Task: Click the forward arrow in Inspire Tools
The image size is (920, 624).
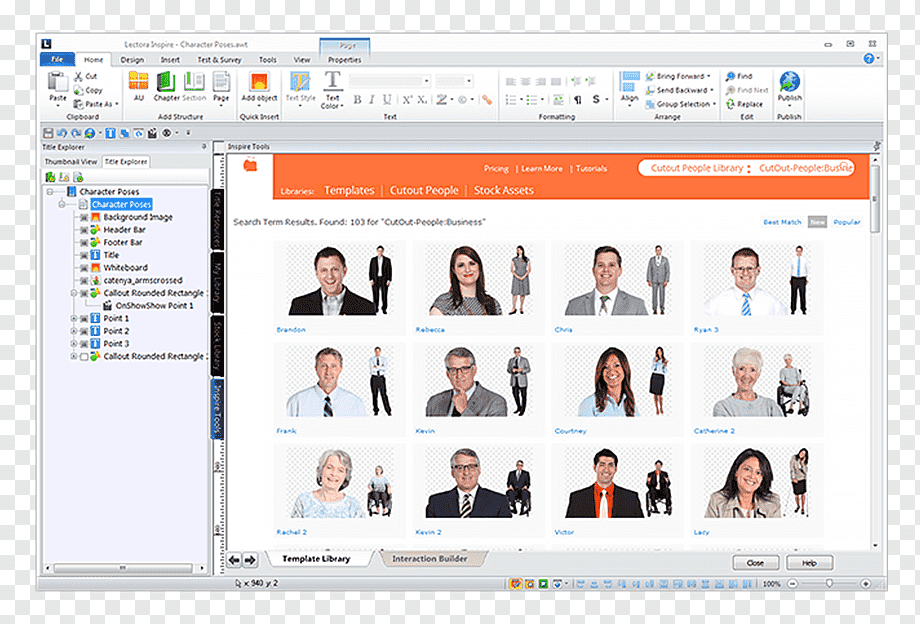Action: [x=250, y=560]
